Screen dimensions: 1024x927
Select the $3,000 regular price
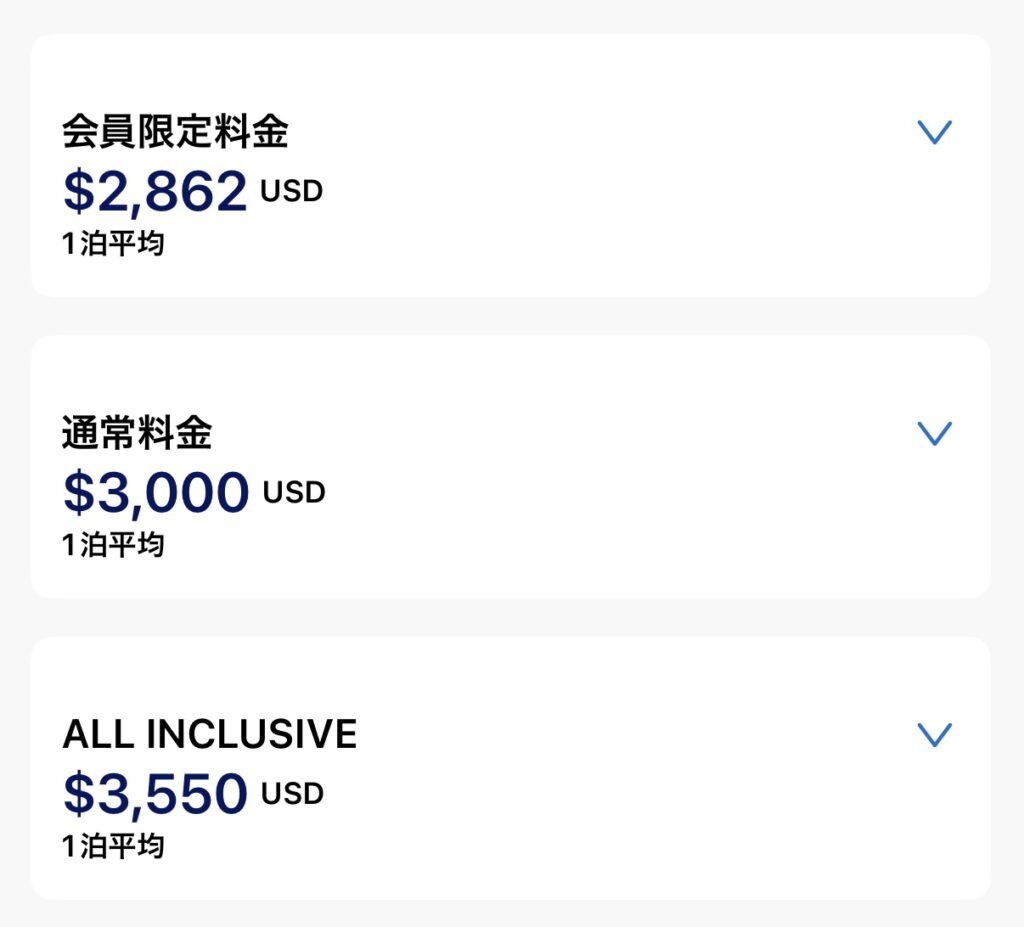point(156,493)
